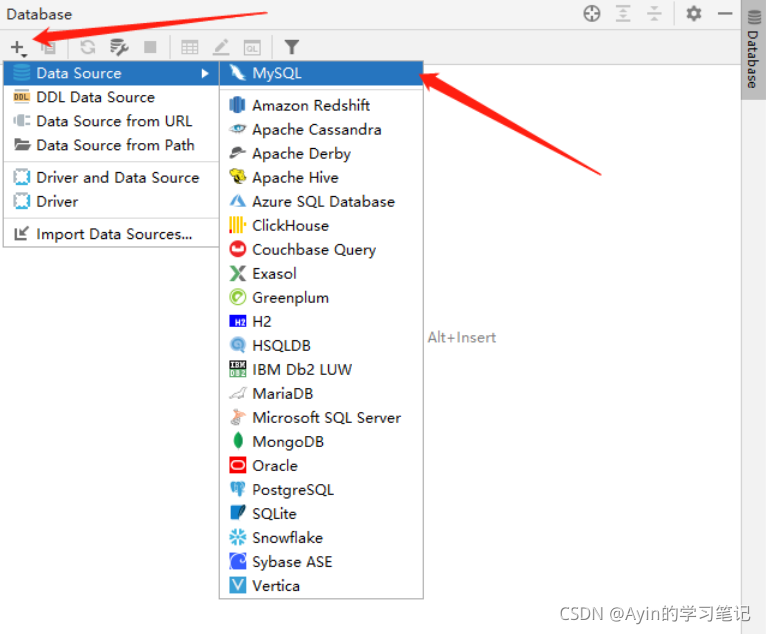
Task: Click the Stop square icon
Action: coord(150,47)
